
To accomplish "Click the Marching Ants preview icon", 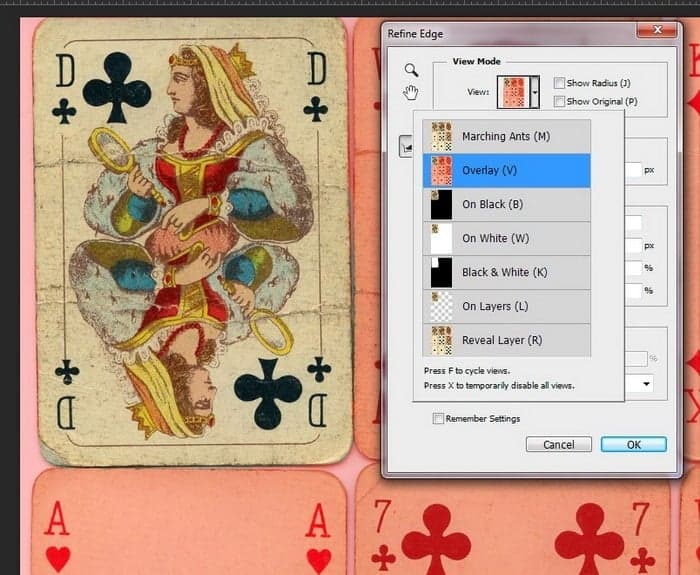I will tap(441, 137).
